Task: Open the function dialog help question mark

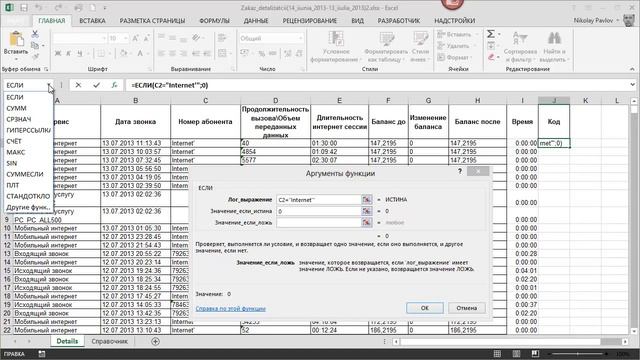Action: [460, 171]
